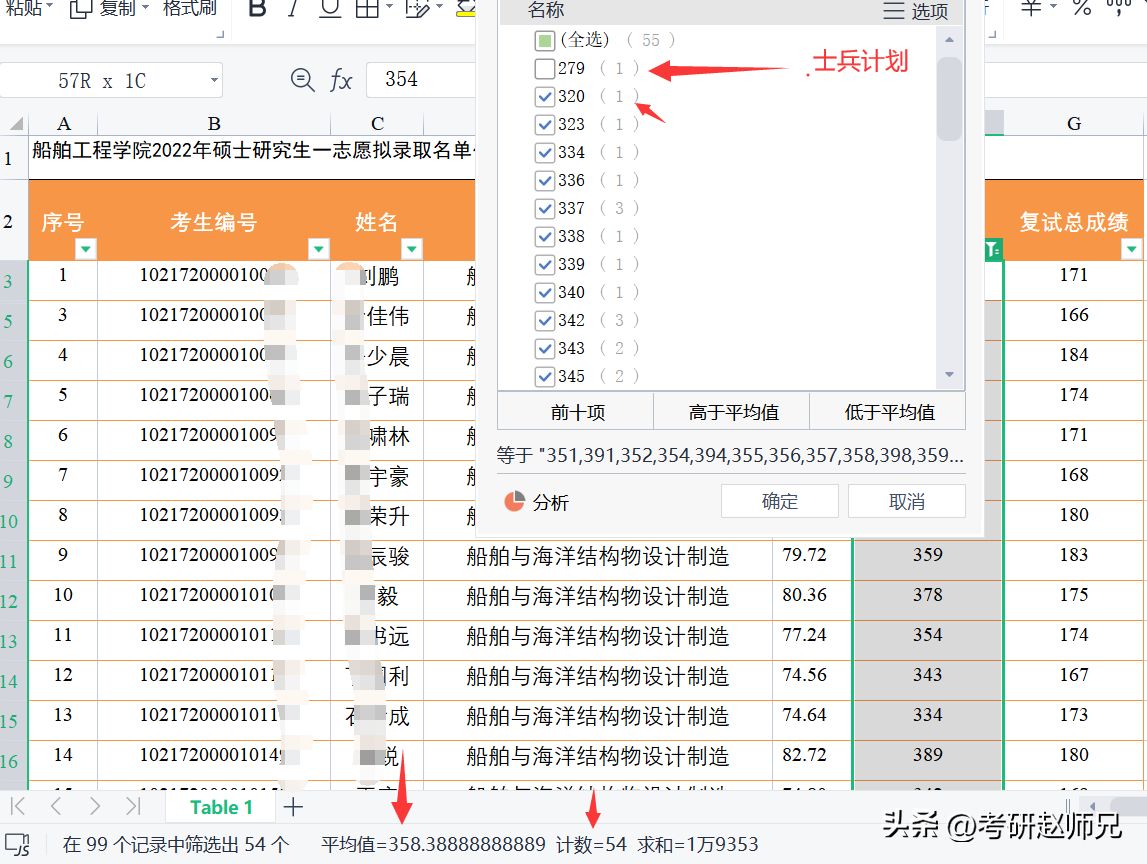The image size is (1147, 864).
Task: Click the filter list vertical scrollbar thumb
Action: [949, 97]
